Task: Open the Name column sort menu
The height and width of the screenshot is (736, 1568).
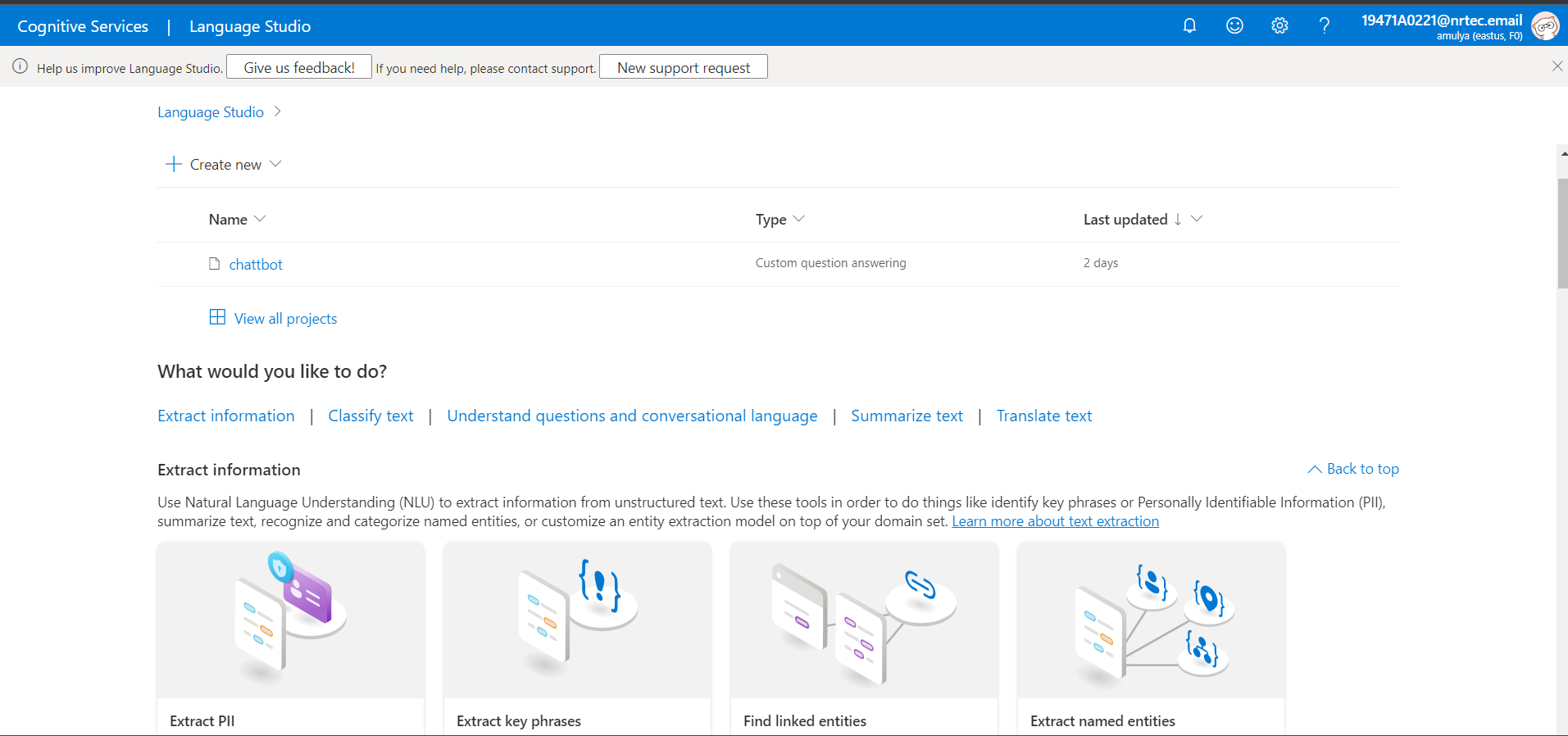Action: [260, 219]
